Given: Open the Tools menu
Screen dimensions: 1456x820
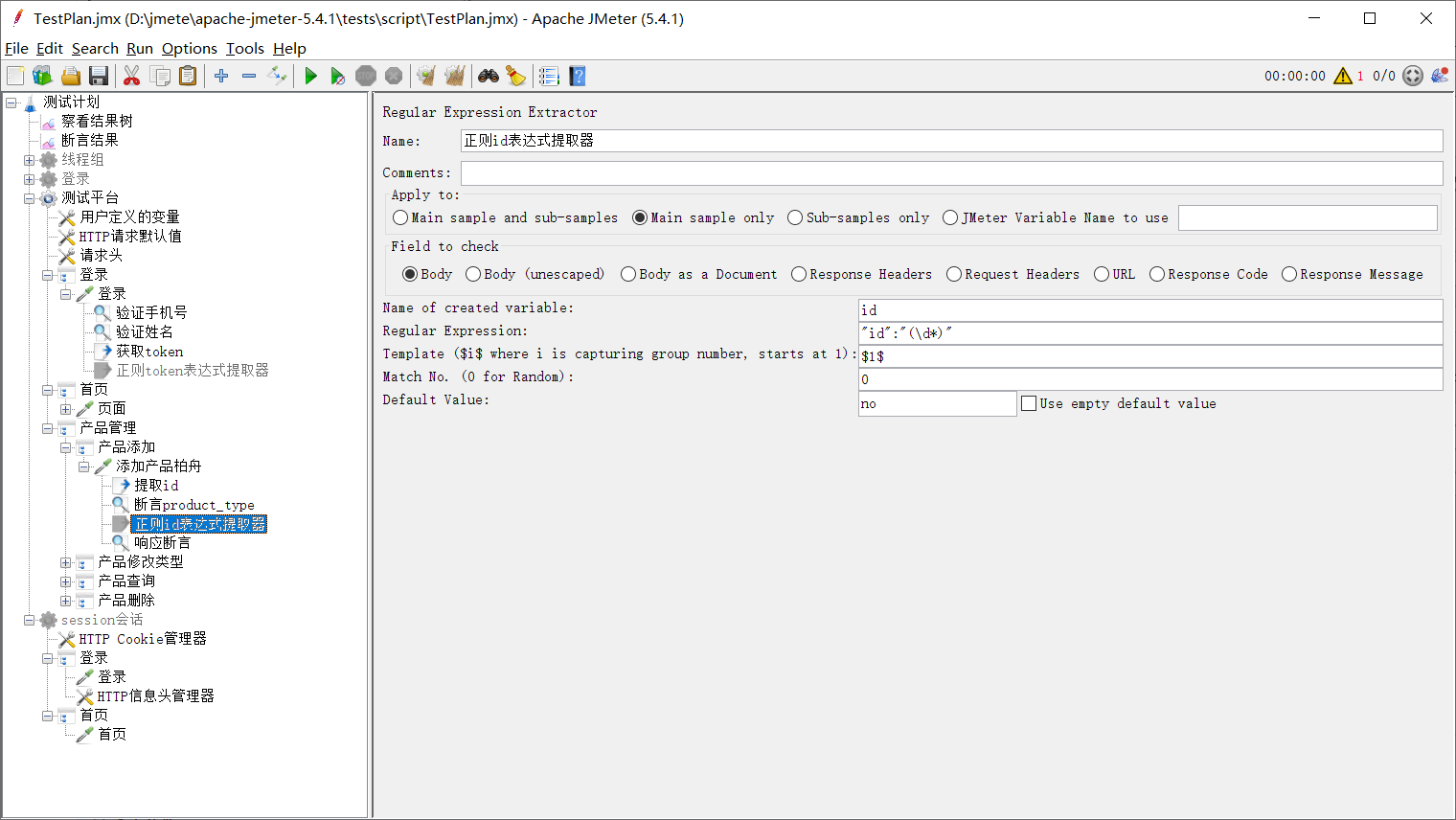Looking at the screenshot, I should click(245, 48).
